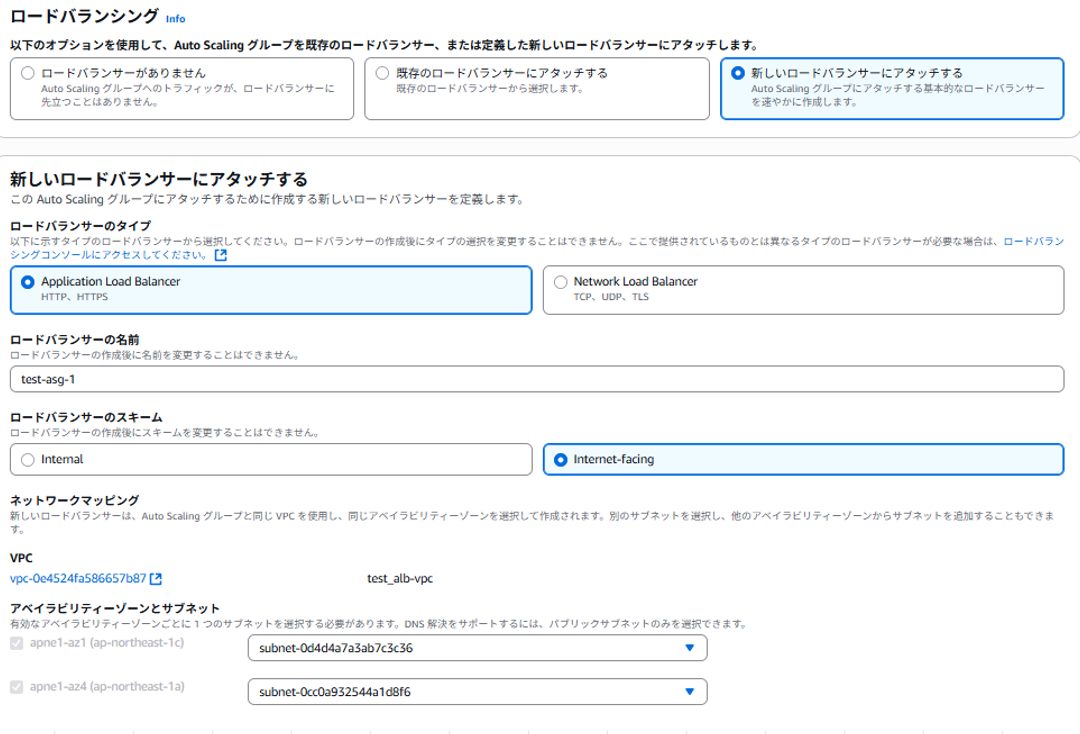This screenshot has height=734, width=1080.
Task: Select Application Load Balancer type
Action: [28, 283]
